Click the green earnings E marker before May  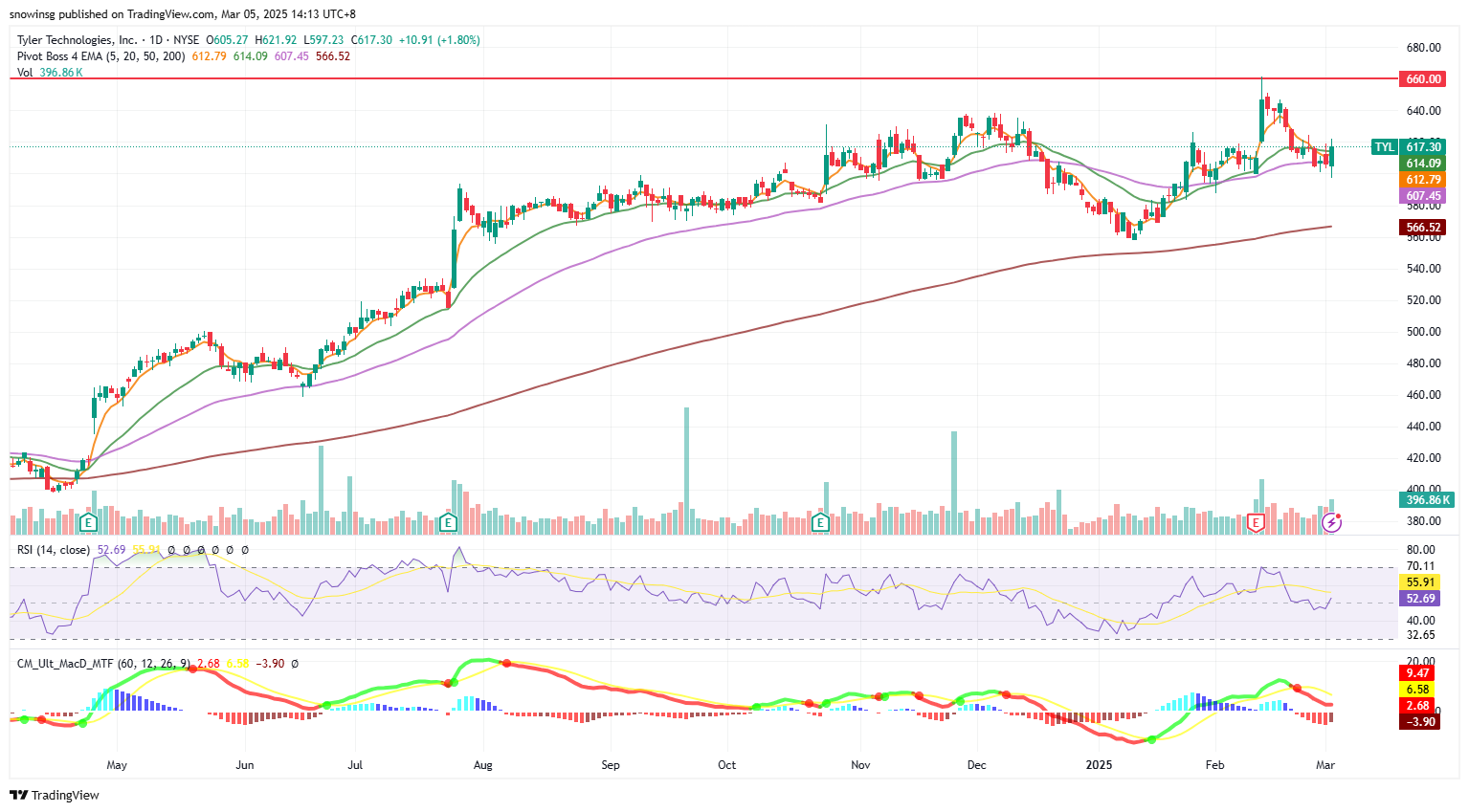point(88,522)
